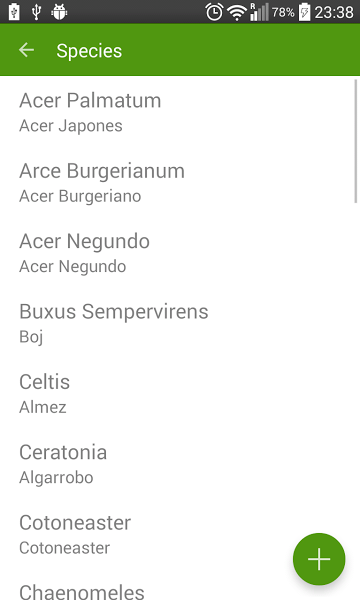Tap the USB connection status icon
The height and width of the screenshot is (600, 360).
(36, 12)
